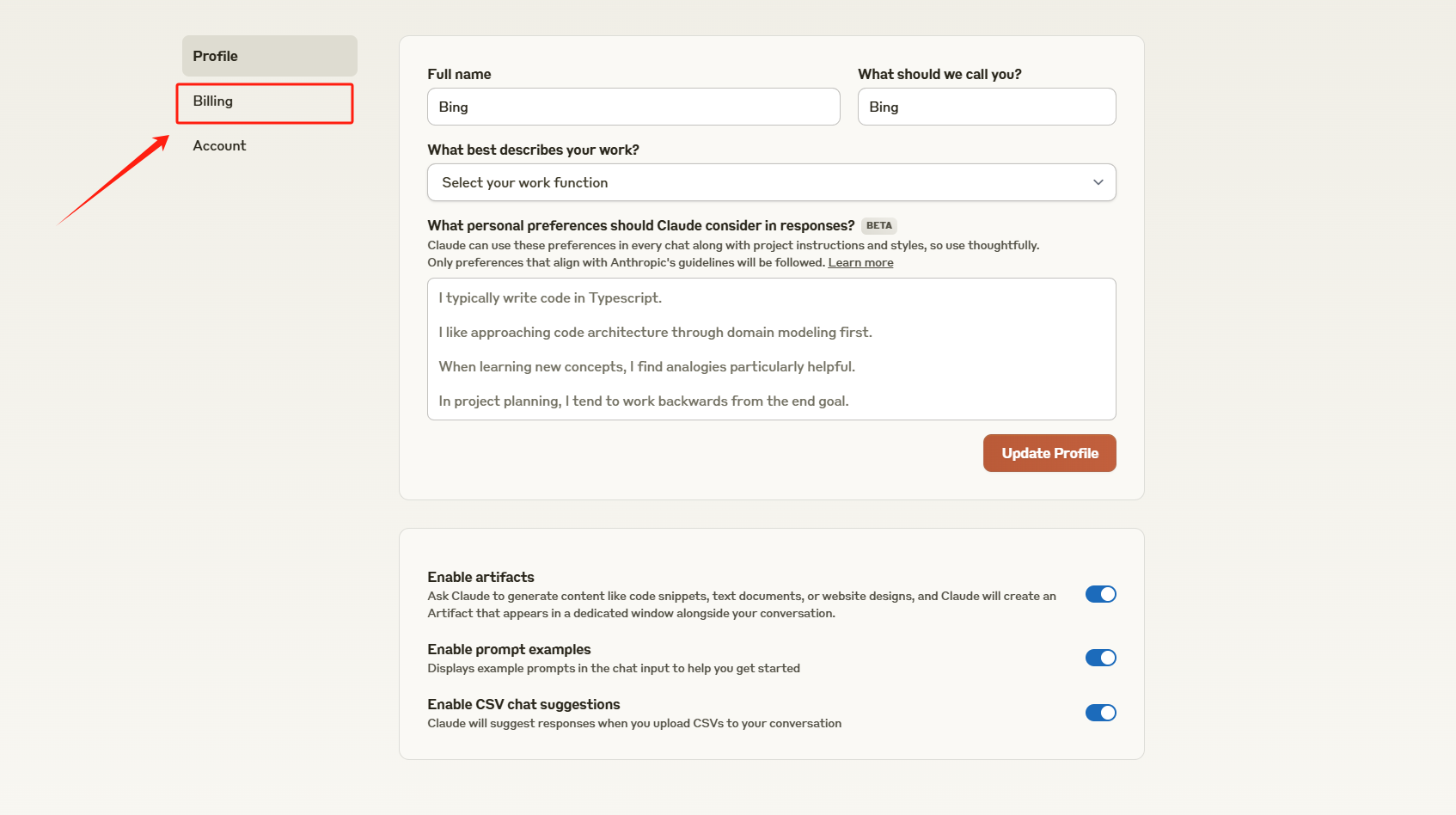Click the 'Enable prompt examples' heading text
Image resolution: width=1456 pixels, height=815 pixels.
[x=509, y=649]
